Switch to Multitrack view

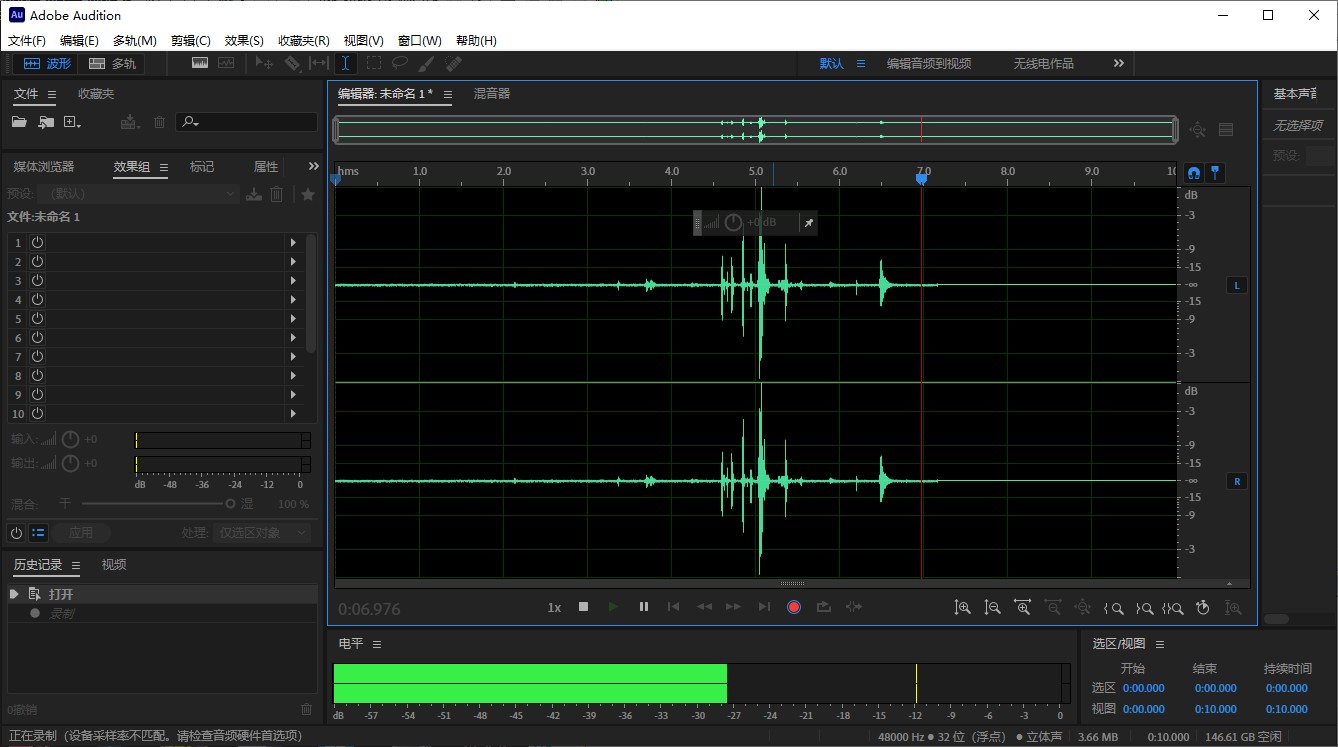click(113, 63)
